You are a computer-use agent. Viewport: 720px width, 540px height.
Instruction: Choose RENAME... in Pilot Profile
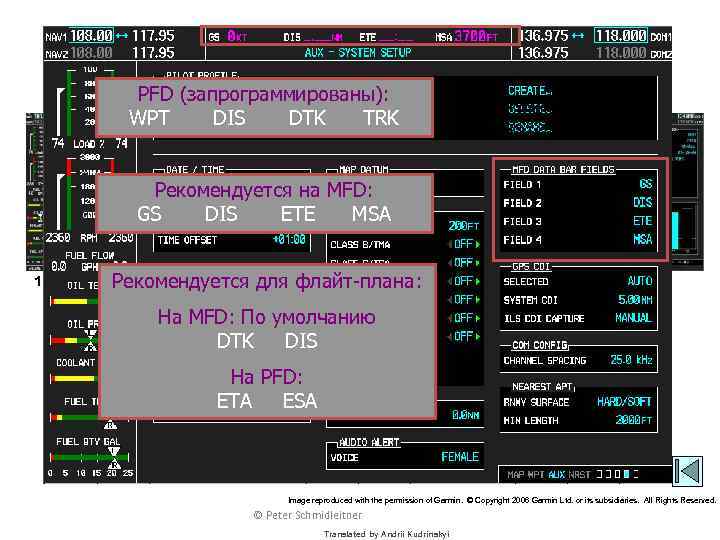[529, 127]
